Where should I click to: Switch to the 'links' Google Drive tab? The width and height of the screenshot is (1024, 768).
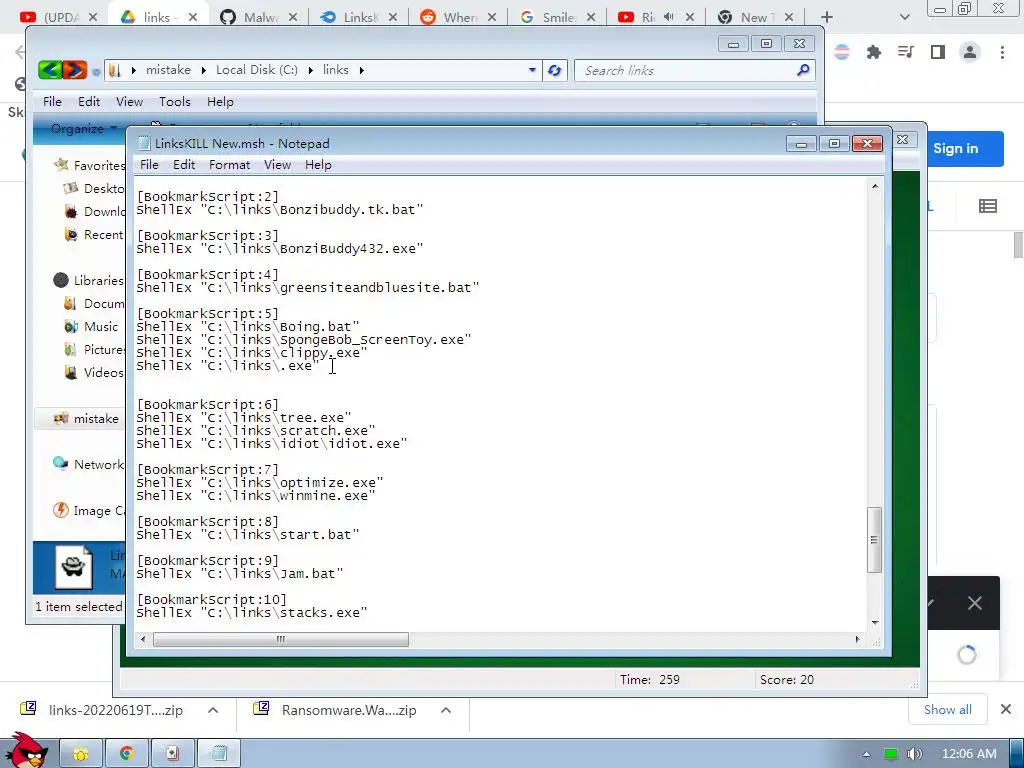coord(159,18)
